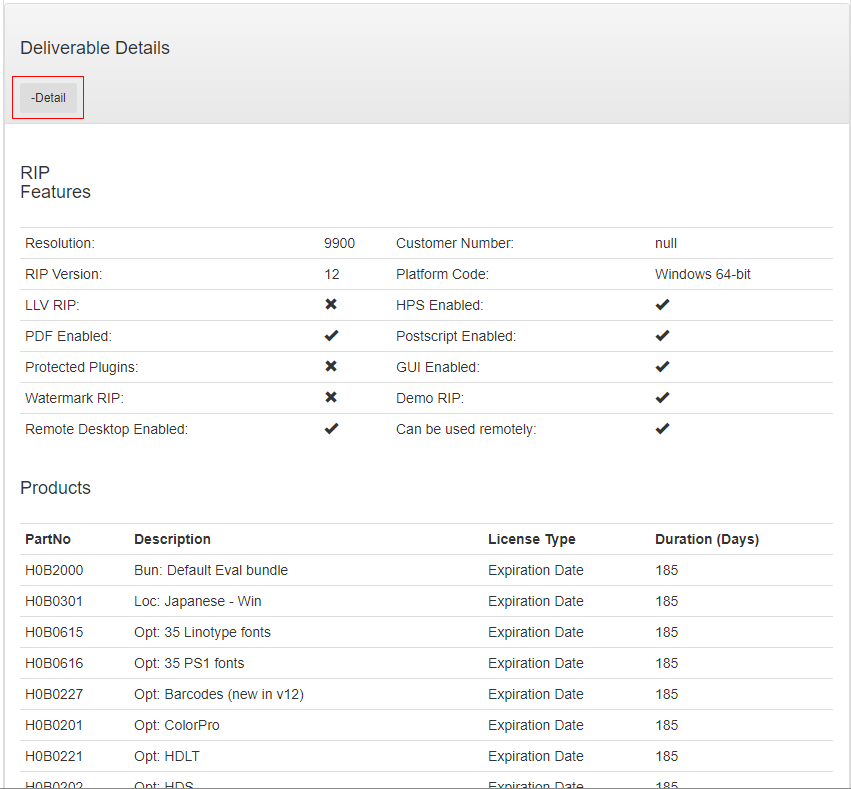
Task: Click the HPS Enabled checkmark icon
Action: (662, 304)
